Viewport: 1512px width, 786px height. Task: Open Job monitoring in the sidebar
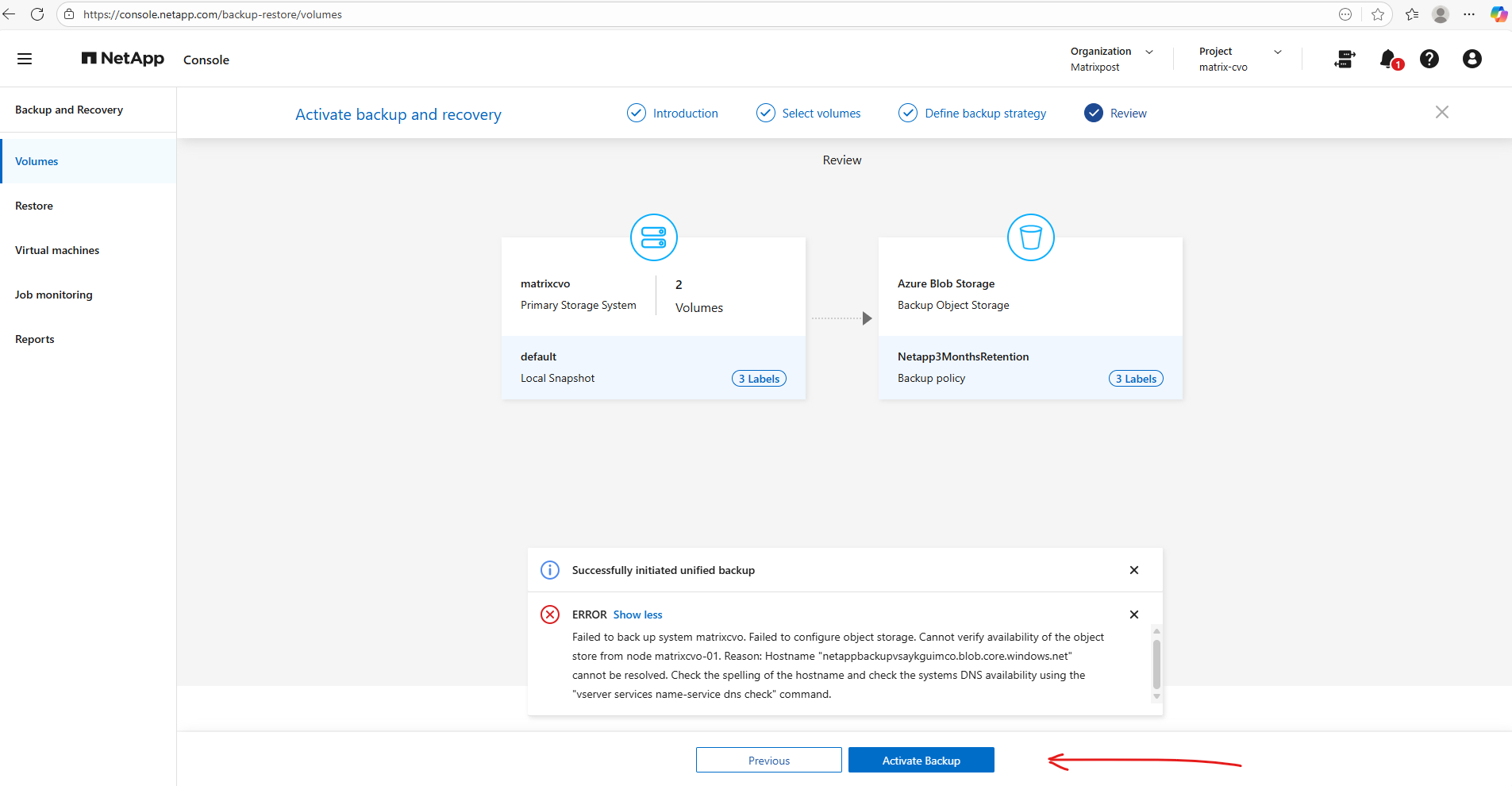coord(54,295)
